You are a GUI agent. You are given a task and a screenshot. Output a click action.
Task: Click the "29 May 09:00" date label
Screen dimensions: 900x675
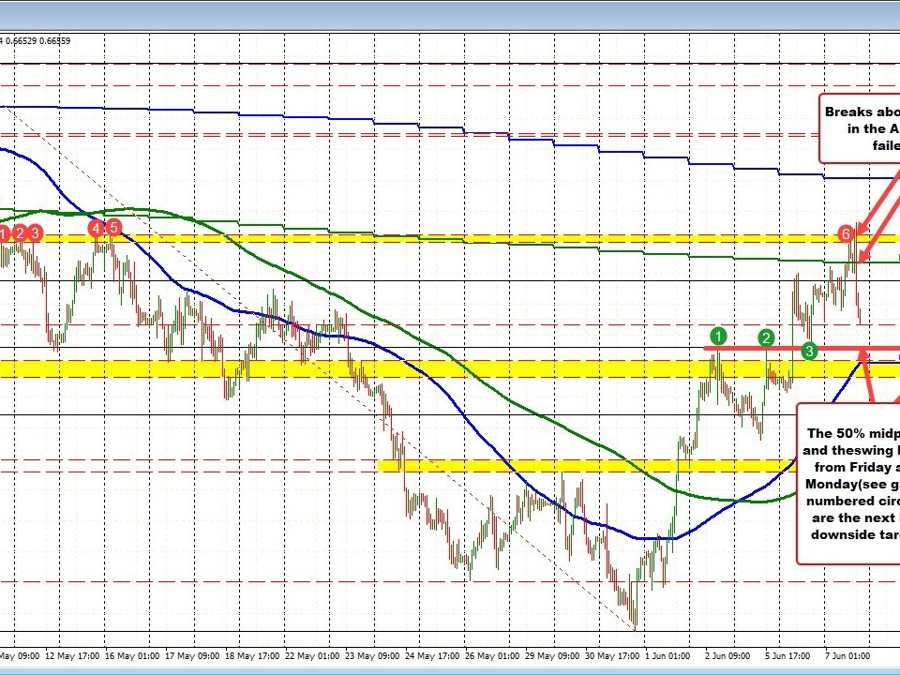552,655
